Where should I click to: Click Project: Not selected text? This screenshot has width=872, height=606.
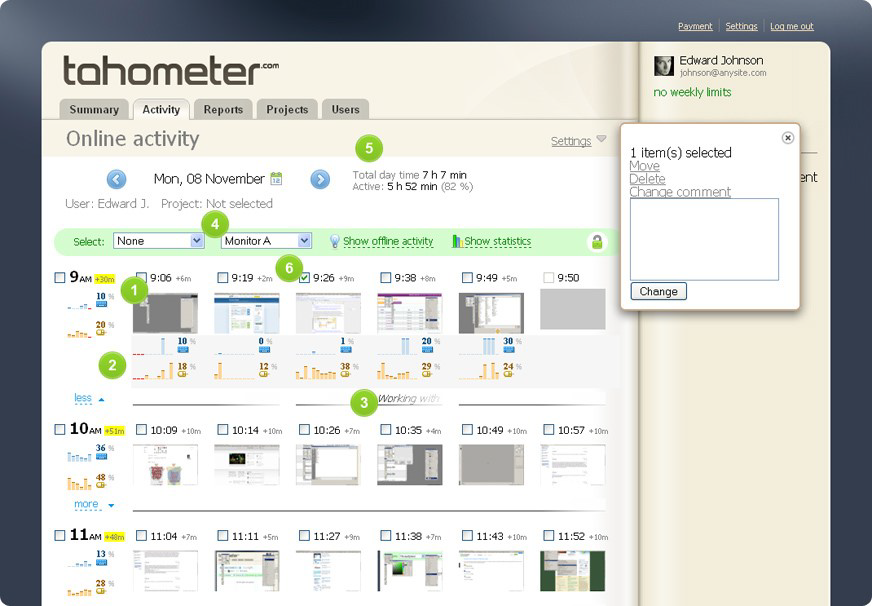[217, 203]
